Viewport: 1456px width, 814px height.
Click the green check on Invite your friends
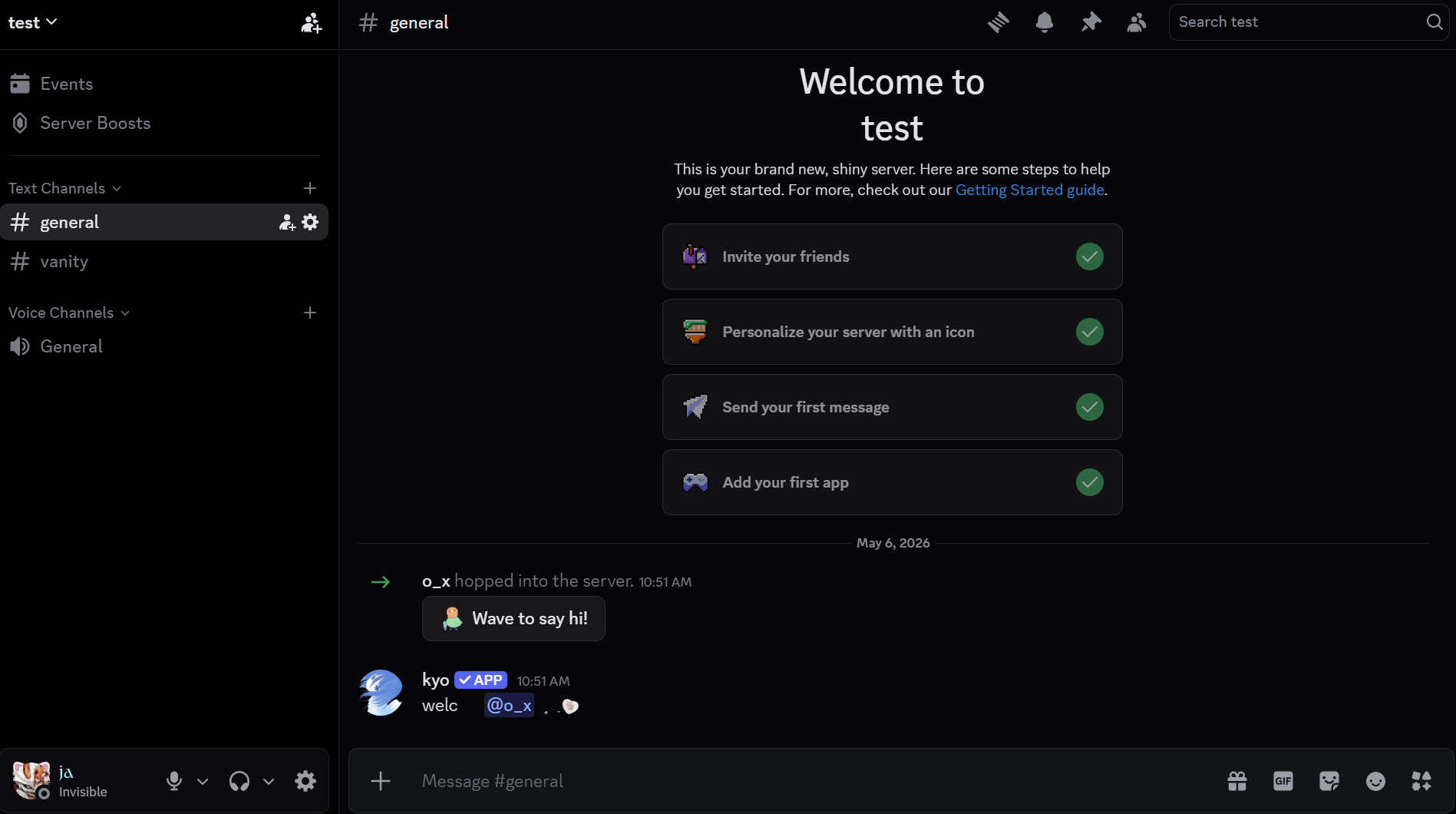pyautogui.click(x=1089, y=256)
